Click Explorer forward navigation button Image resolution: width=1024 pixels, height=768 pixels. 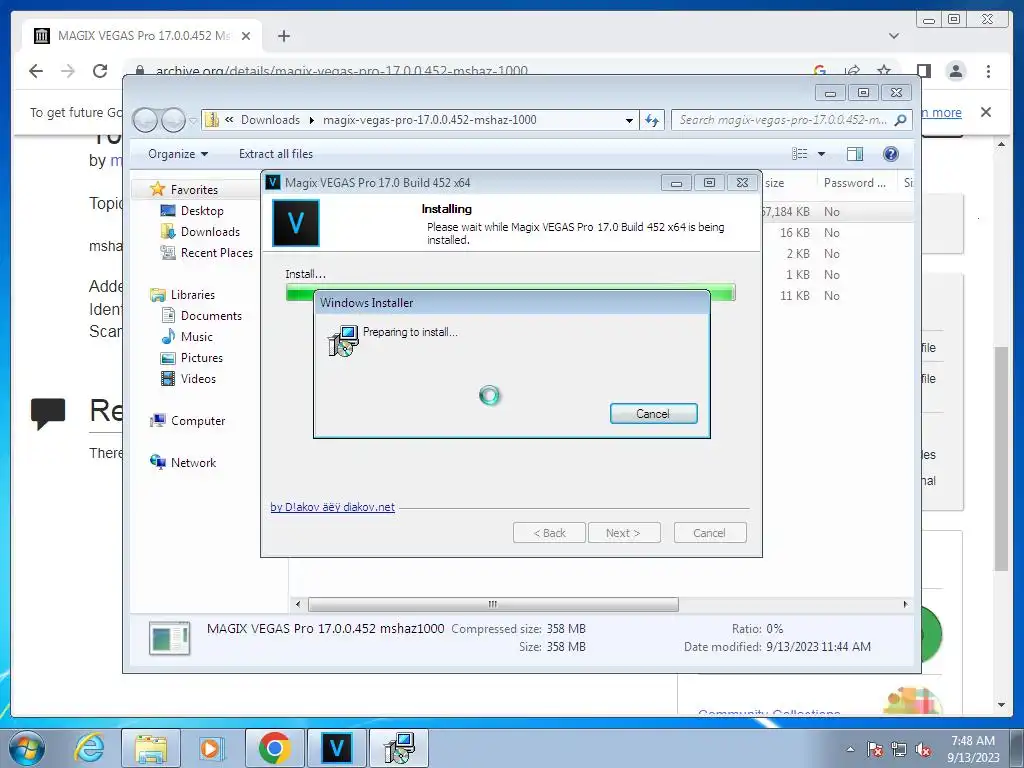tap(173, 120)
